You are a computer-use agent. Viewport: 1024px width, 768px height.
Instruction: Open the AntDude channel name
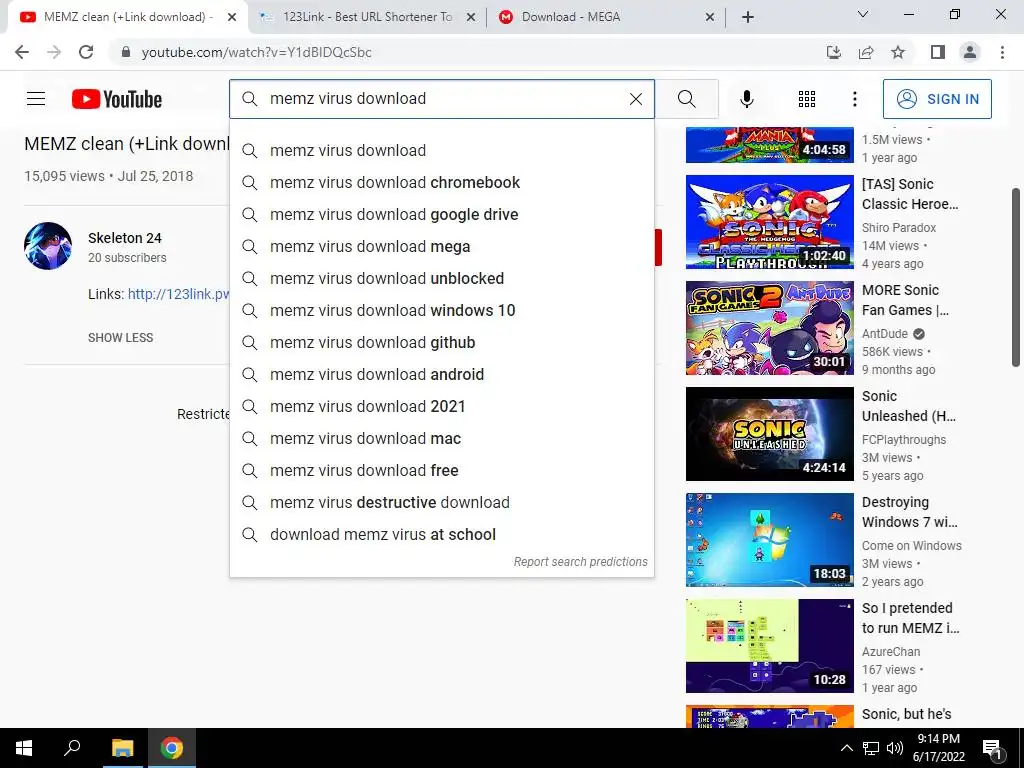885,334
